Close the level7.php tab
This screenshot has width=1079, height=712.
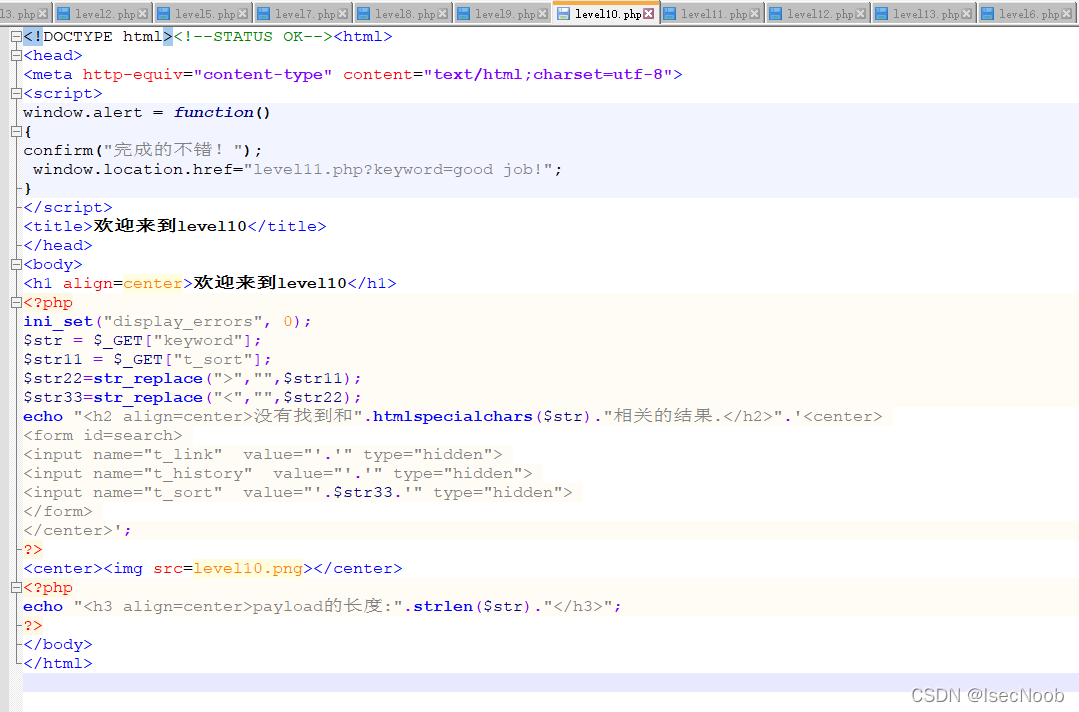[x=342, y=14]
